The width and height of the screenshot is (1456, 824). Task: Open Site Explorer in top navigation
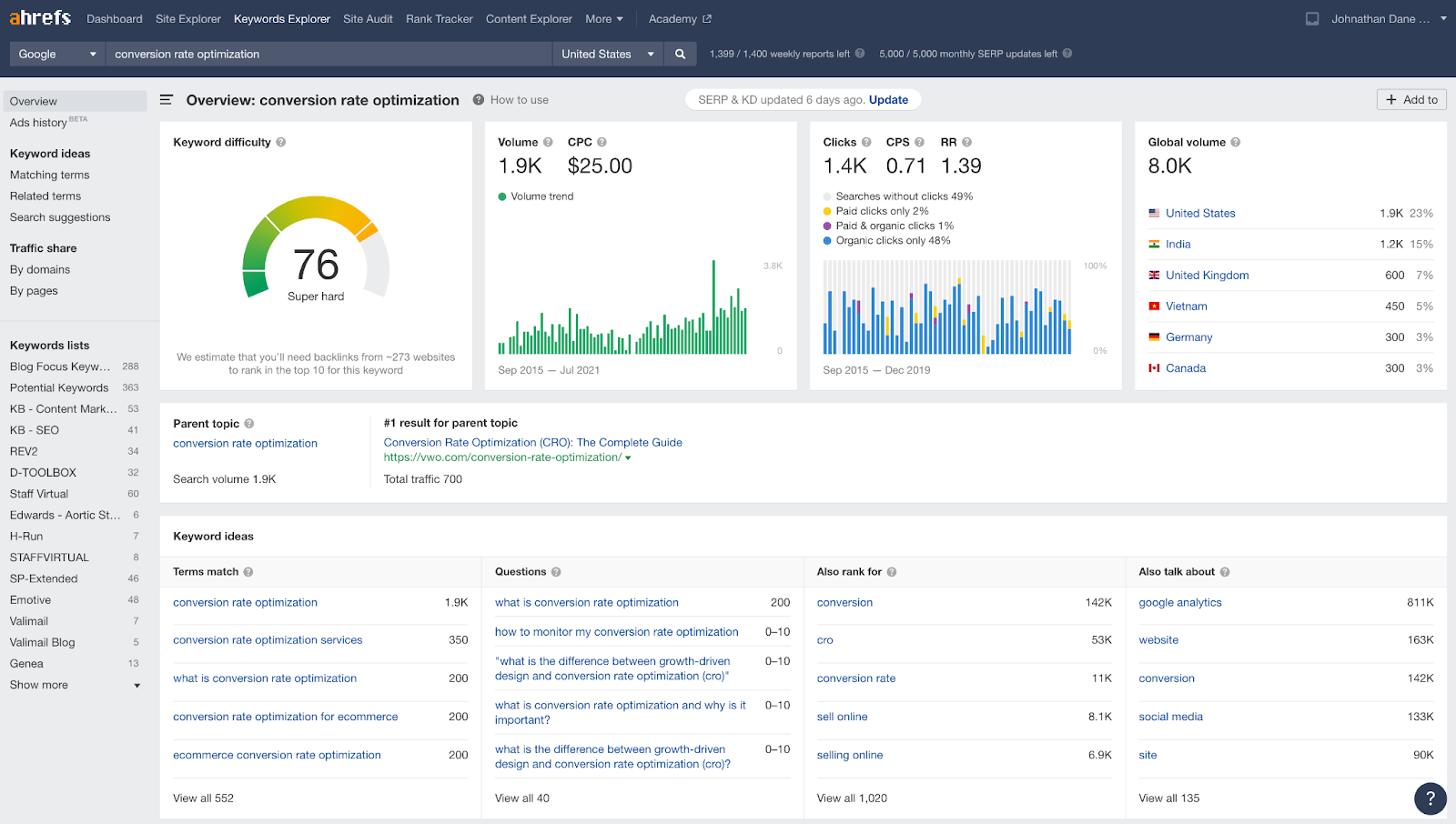click(188, 18)
